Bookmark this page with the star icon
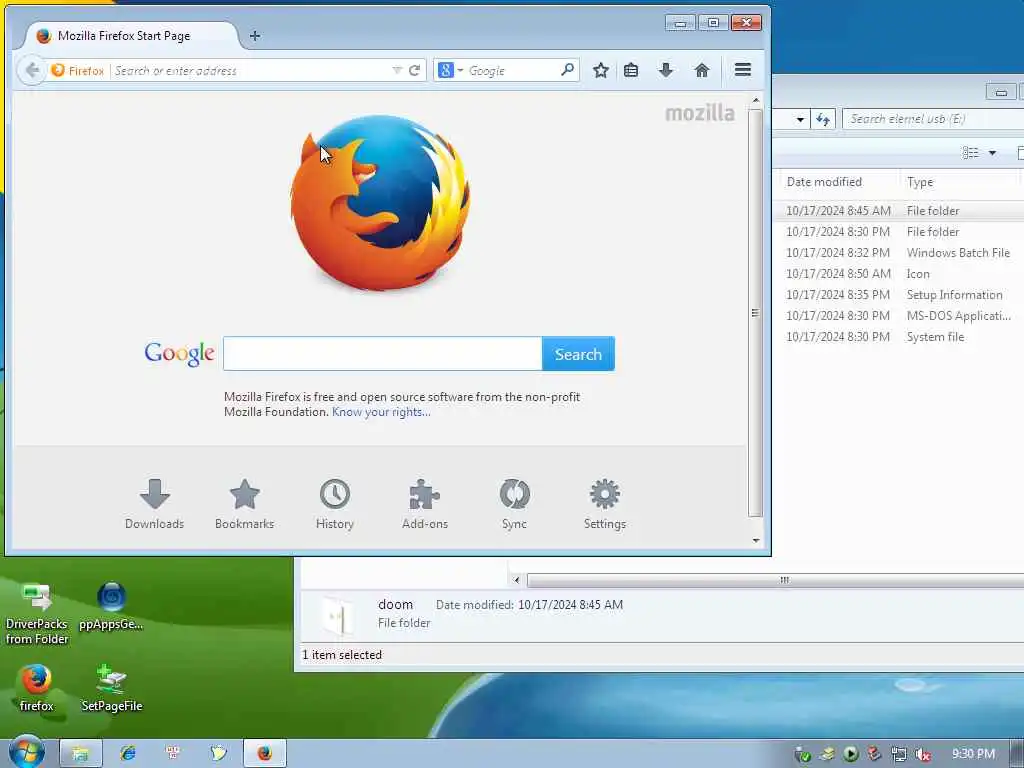The height and width of the screenshot is (768, 1024). [x=601, y=70]
